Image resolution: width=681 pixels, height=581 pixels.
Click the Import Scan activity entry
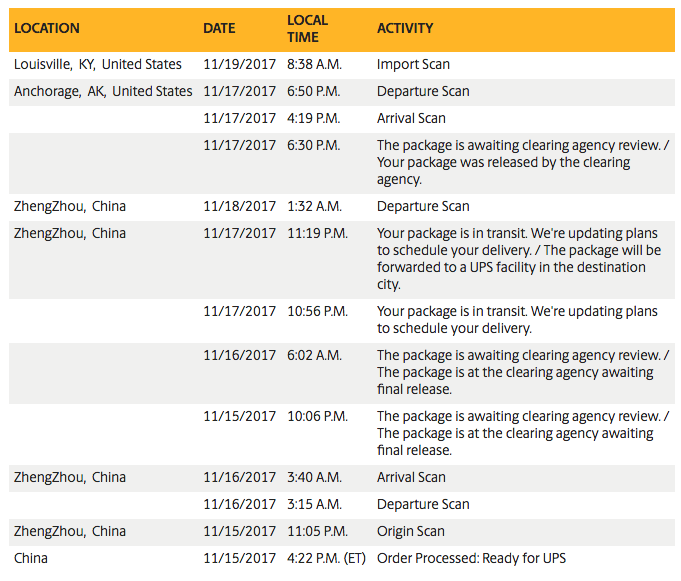tap(413, 64)
